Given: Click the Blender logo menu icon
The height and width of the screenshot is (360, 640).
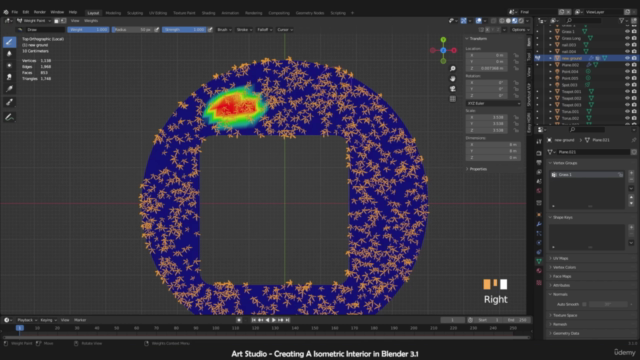Looking at the screenshot, I should 6,12.
